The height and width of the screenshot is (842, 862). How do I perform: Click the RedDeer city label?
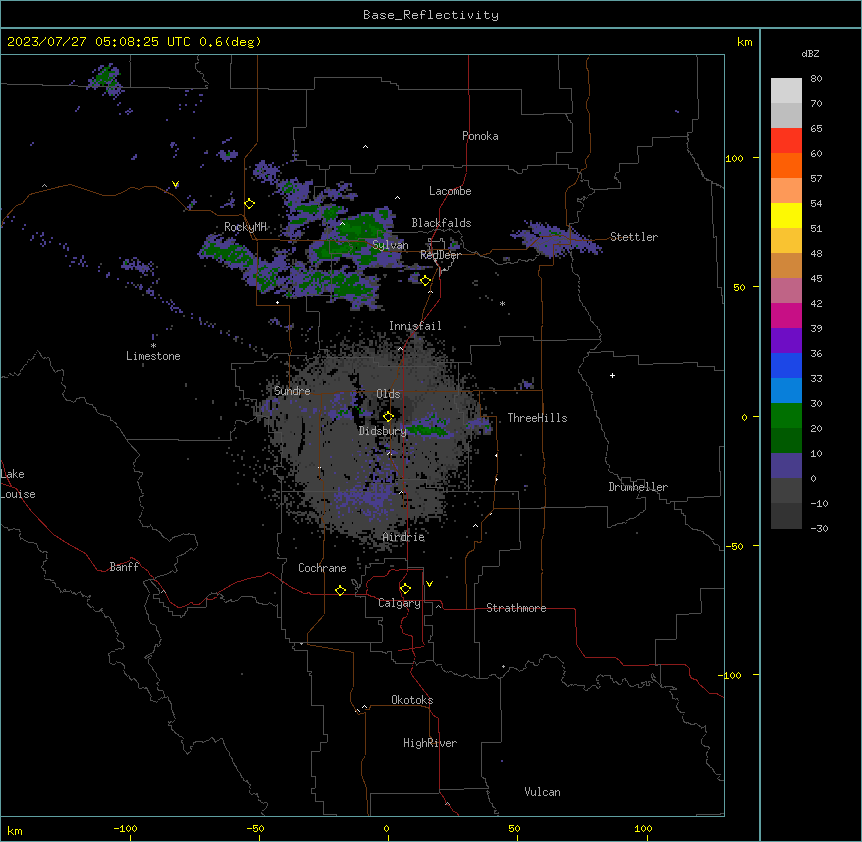[x=440, y=255]
